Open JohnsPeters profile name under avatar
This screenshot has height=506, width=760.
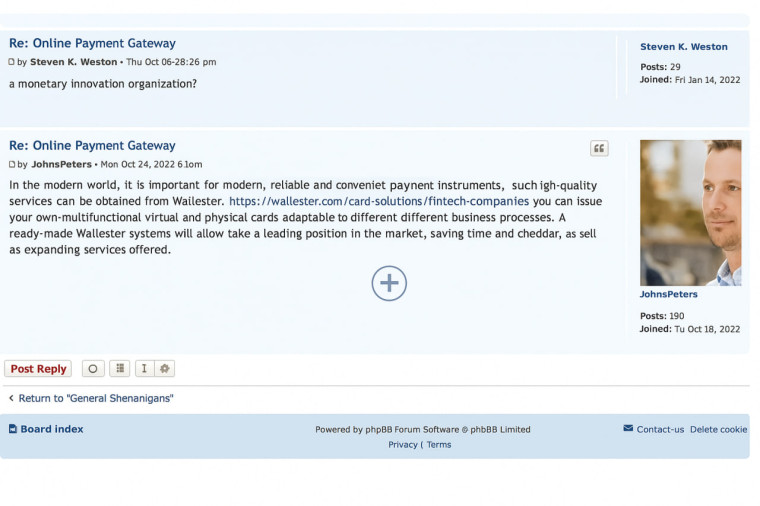coord(668,295)
